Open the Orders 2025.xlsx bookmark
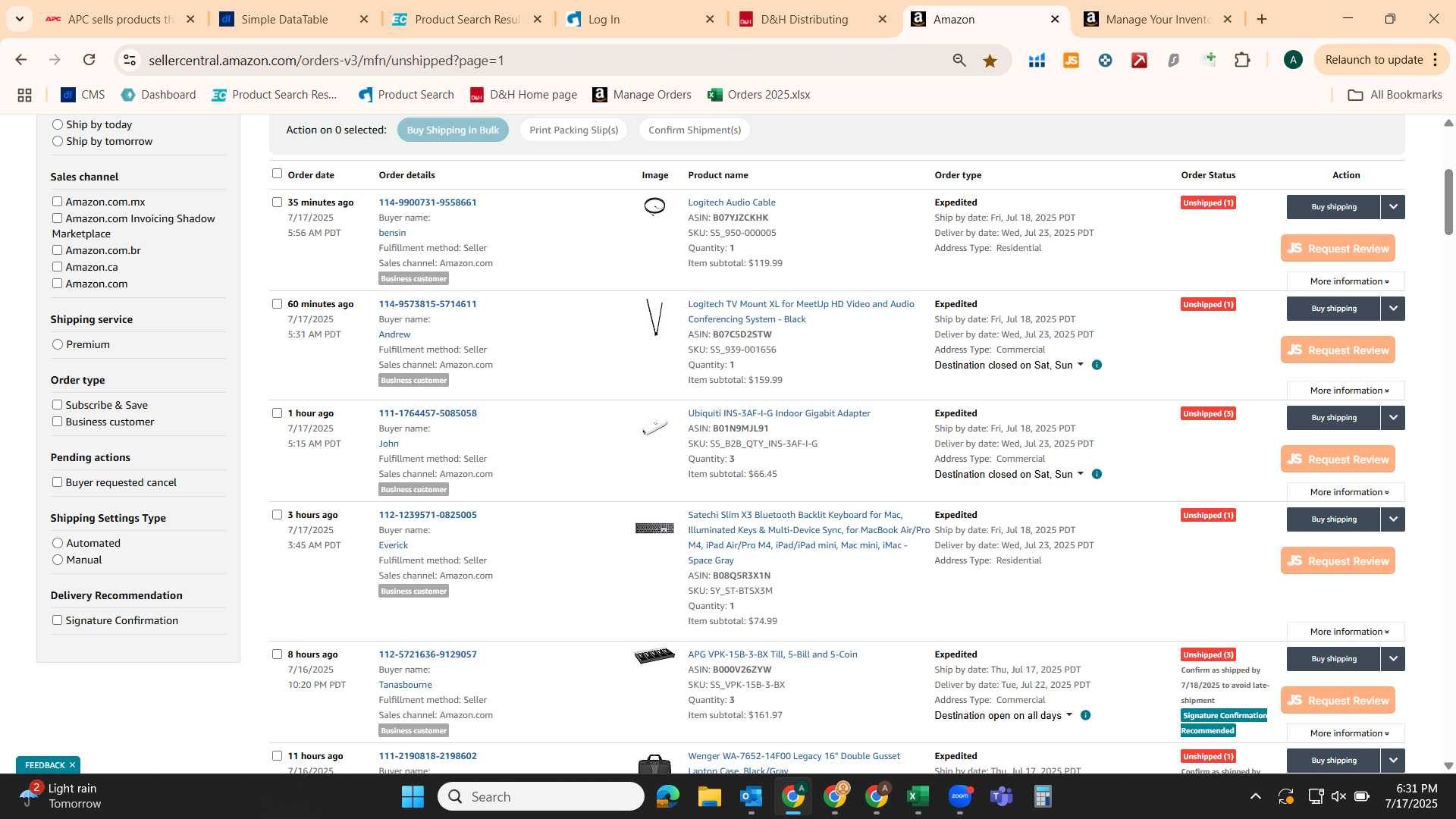This screenshot has height=819, width=1456. click(759, 95)
